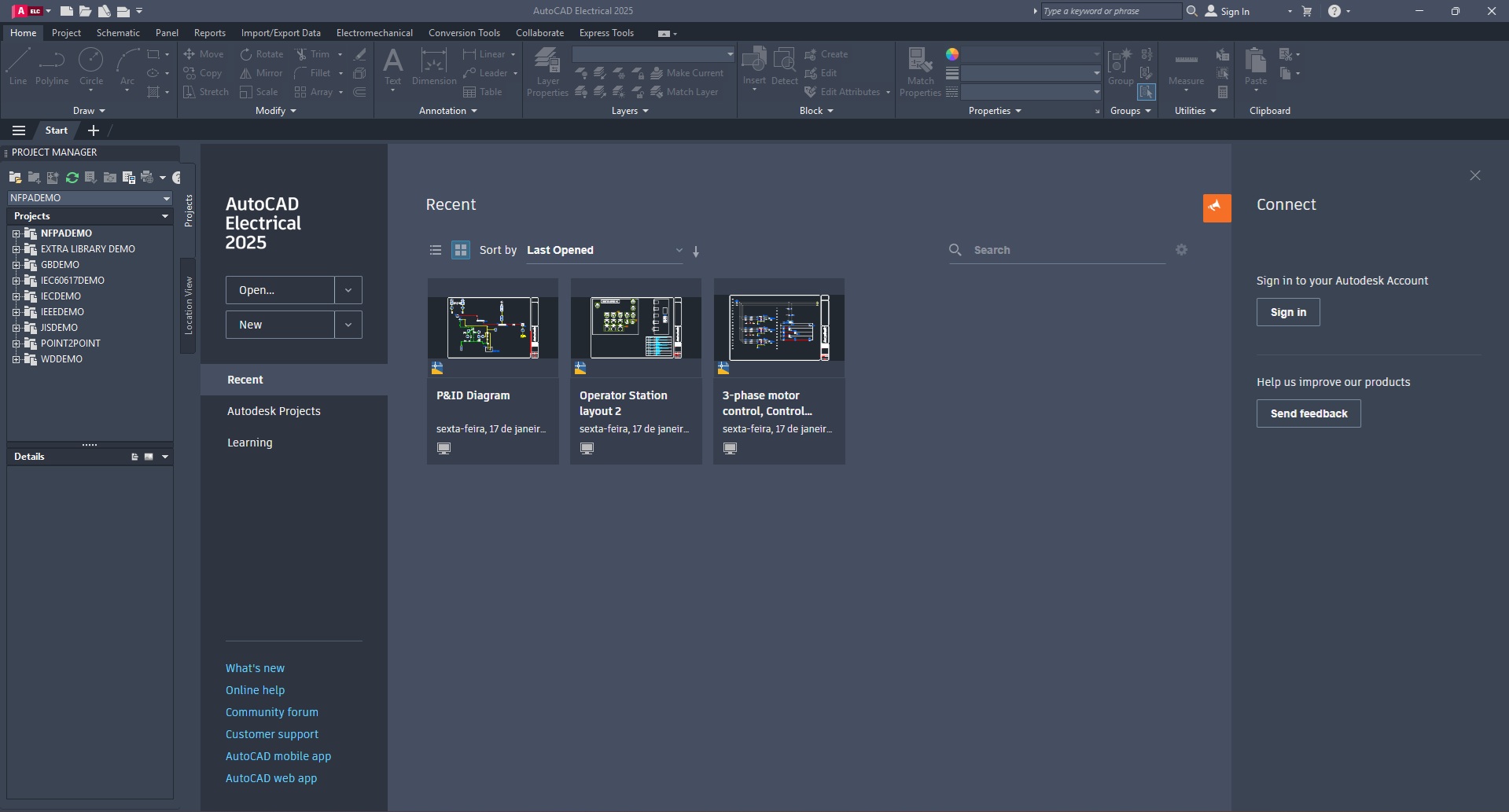Click the Scale tool

coord(259,92)
